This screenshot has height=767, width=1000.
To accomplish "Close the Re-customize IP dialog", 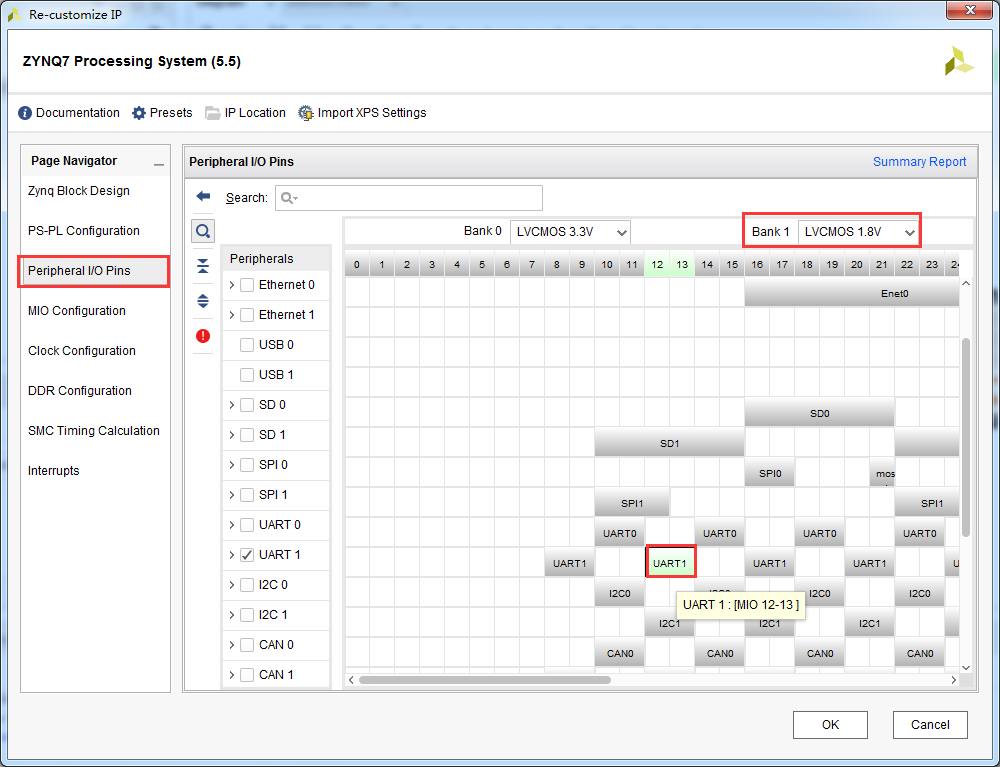I will coord(969,11).
